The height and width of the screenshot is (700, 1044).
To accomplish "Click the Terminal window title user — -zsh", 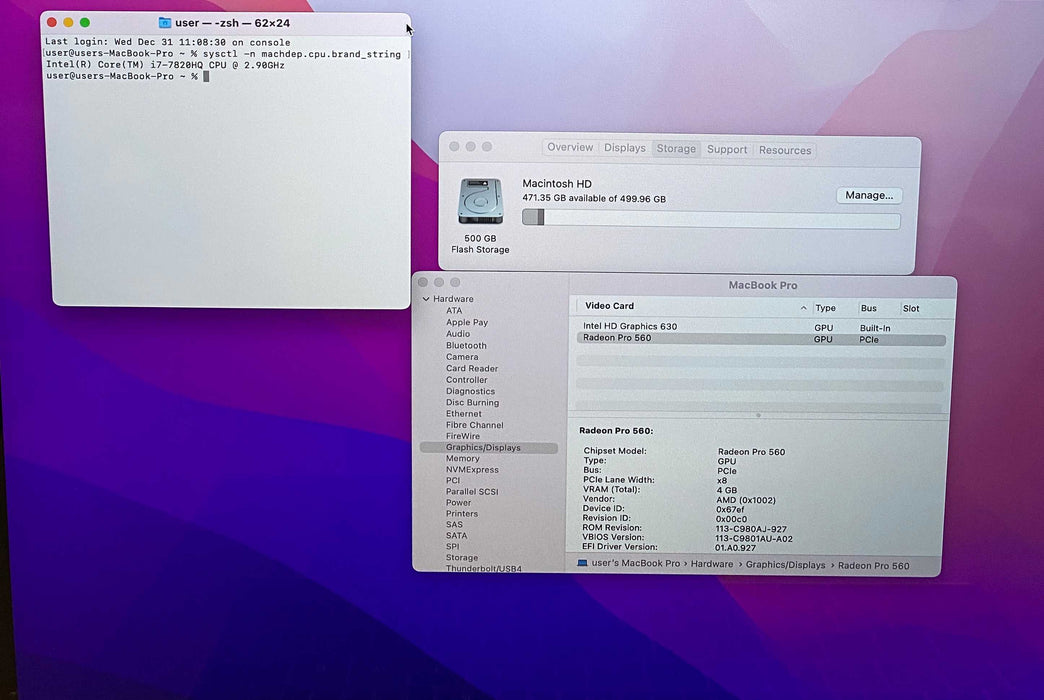I will pyautogui.click(x=232, y=23).
